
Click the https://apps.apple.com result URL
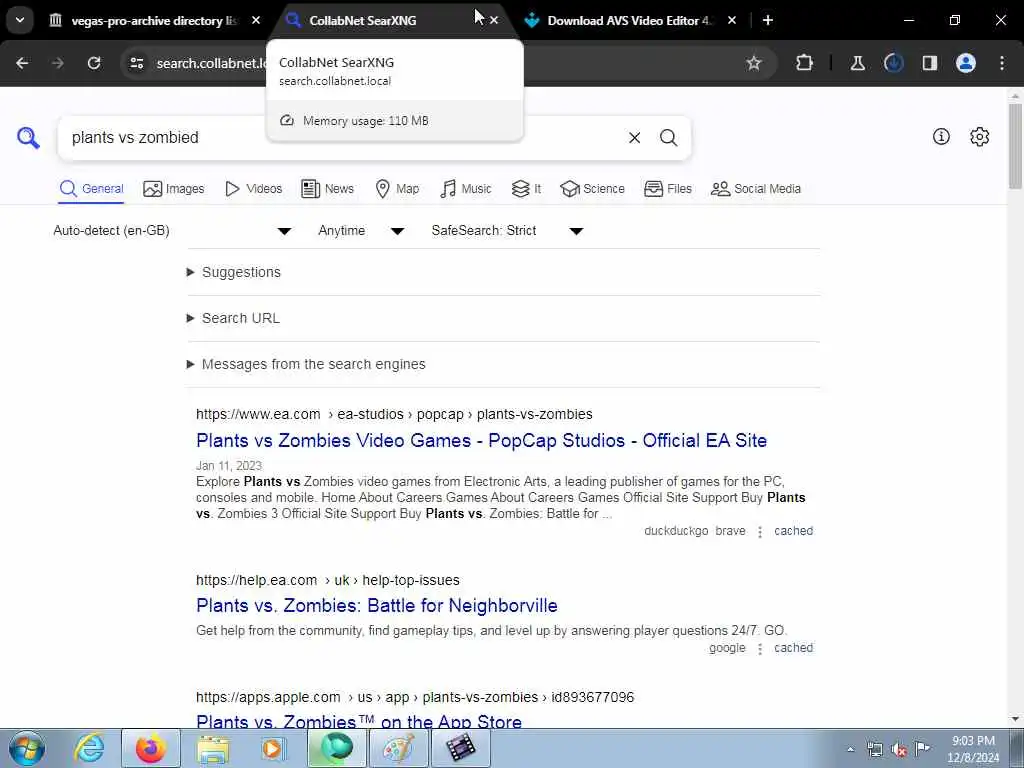click(x=415, y=697)
